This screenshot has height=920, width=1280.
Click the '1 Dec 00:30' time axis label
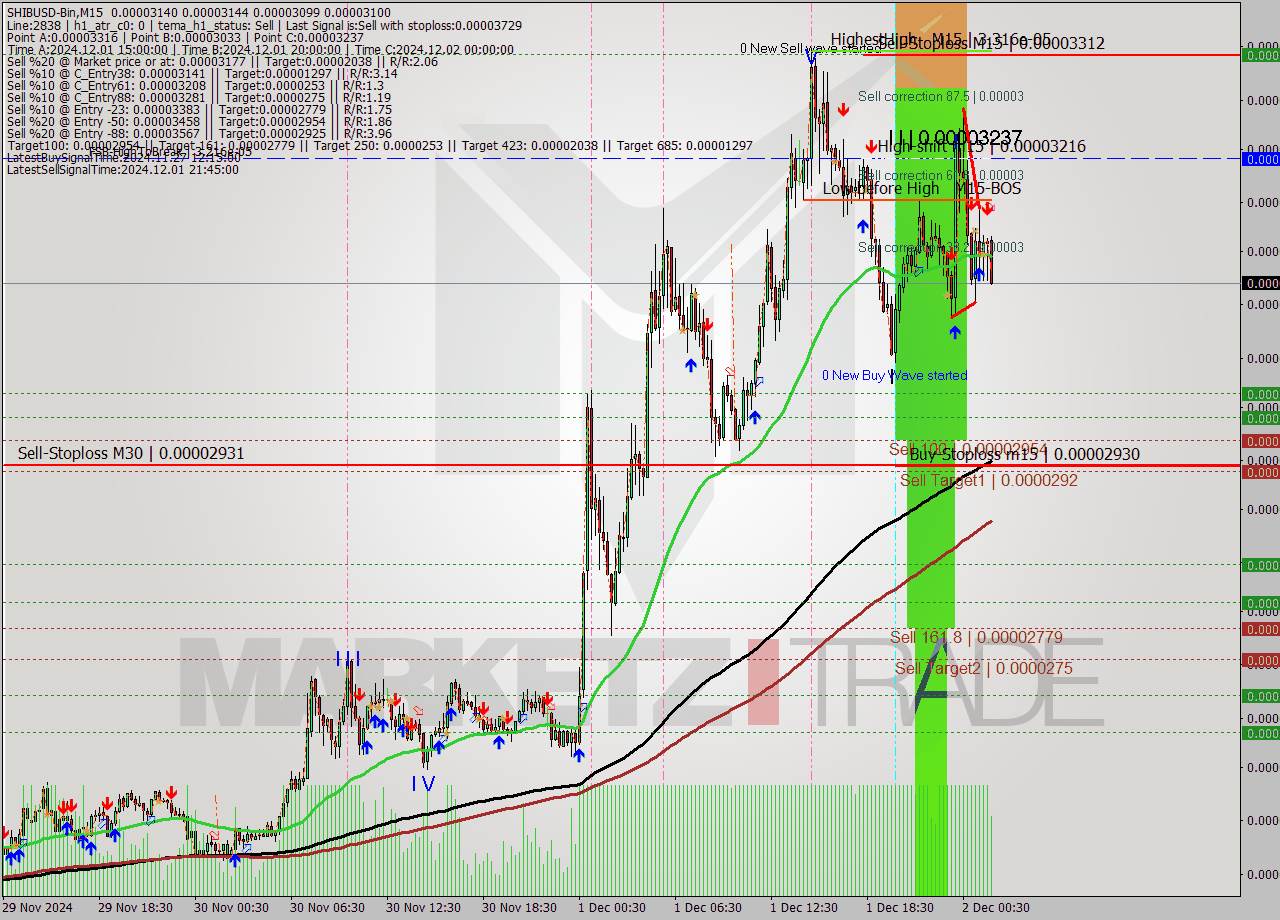click(x=612, y=908)
